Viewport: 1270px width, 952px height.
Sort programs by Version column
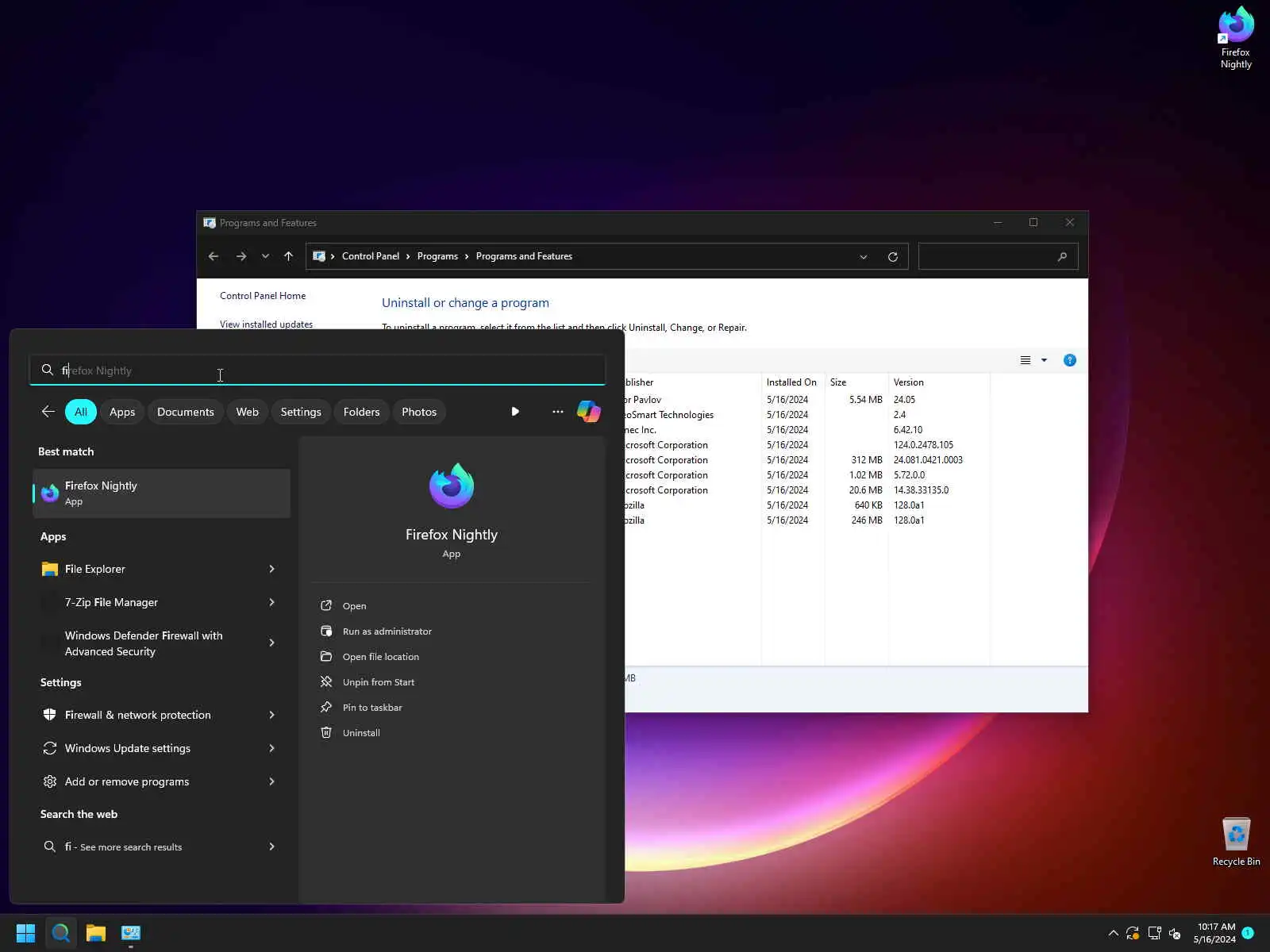(939, 382)
